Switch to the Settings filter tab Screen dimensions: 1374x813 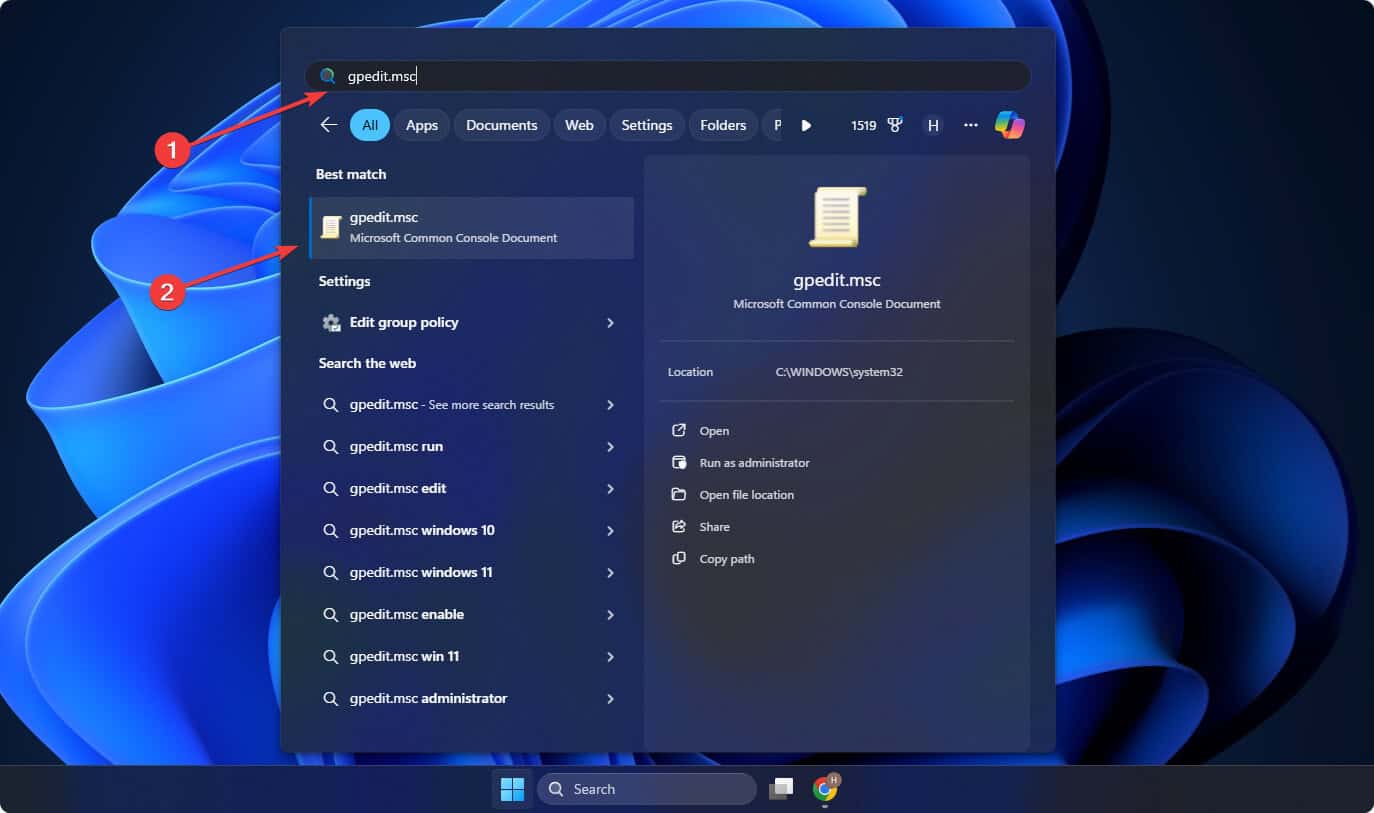click(x=647, y=125)
